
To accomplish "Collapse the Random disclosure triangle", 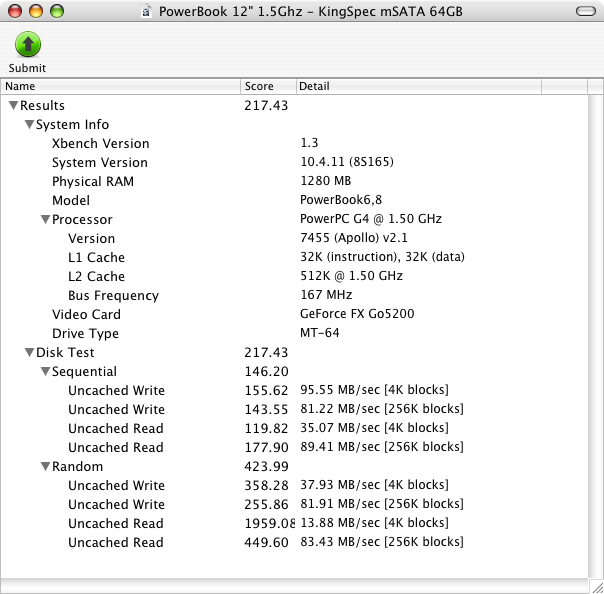I will pos(45,466).
